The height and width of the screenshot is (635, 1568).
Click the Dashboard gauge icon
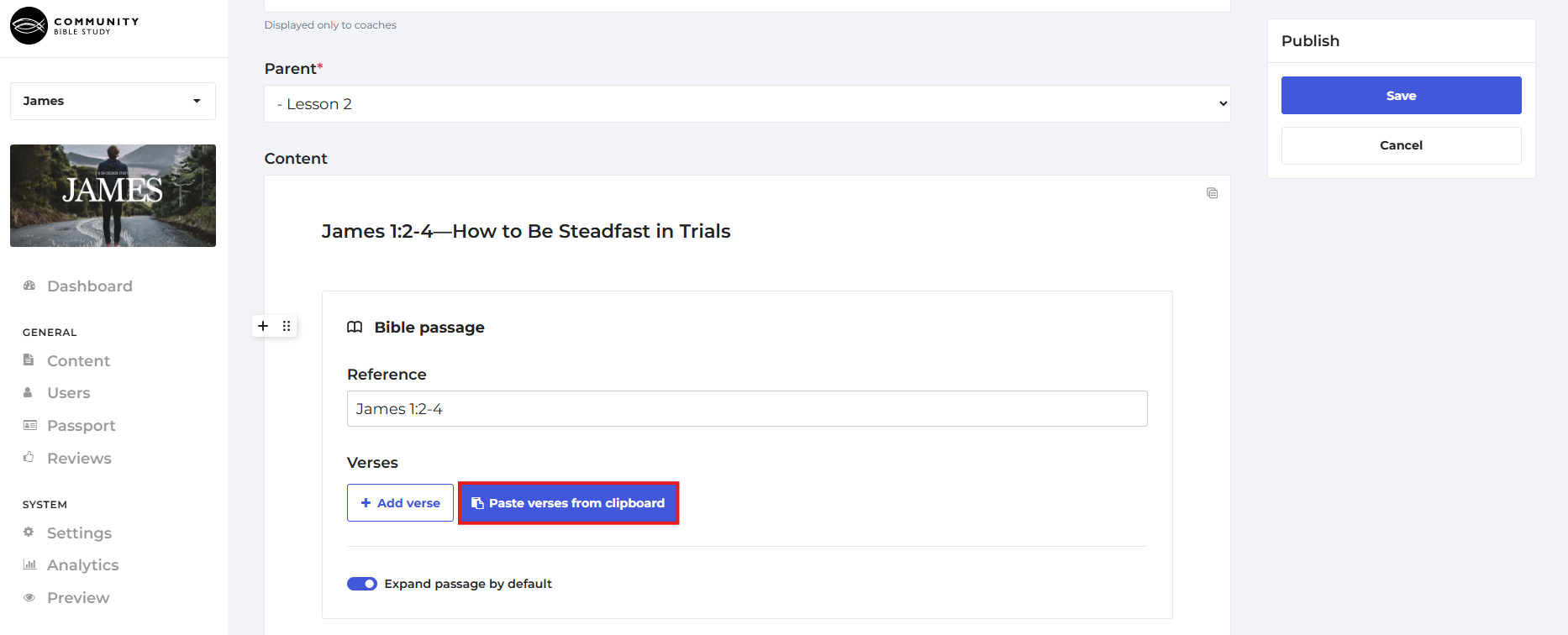pyautogui.click(x=29, y=286)
